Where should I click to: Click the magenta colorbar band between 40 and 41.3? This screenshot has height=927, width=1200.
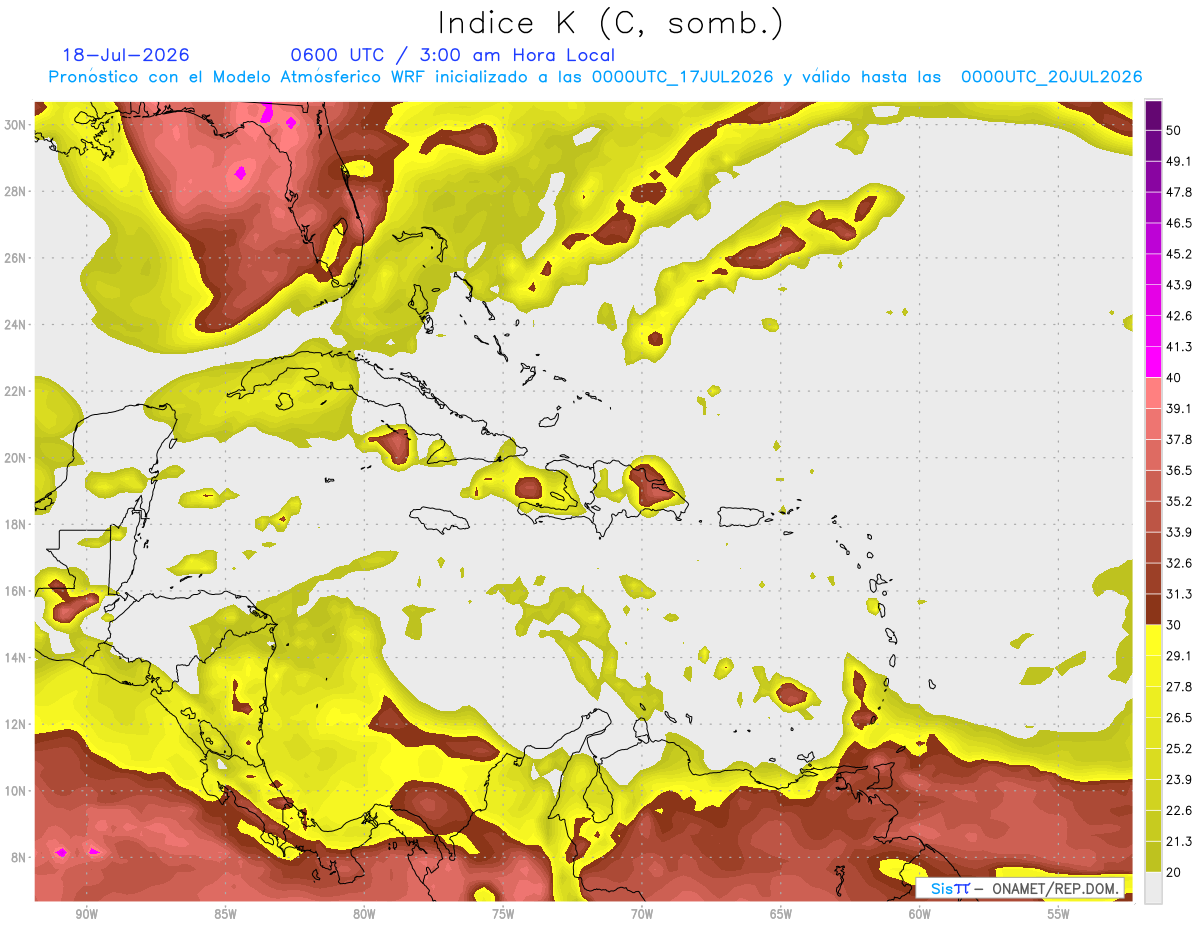(x=1154, y=362)
